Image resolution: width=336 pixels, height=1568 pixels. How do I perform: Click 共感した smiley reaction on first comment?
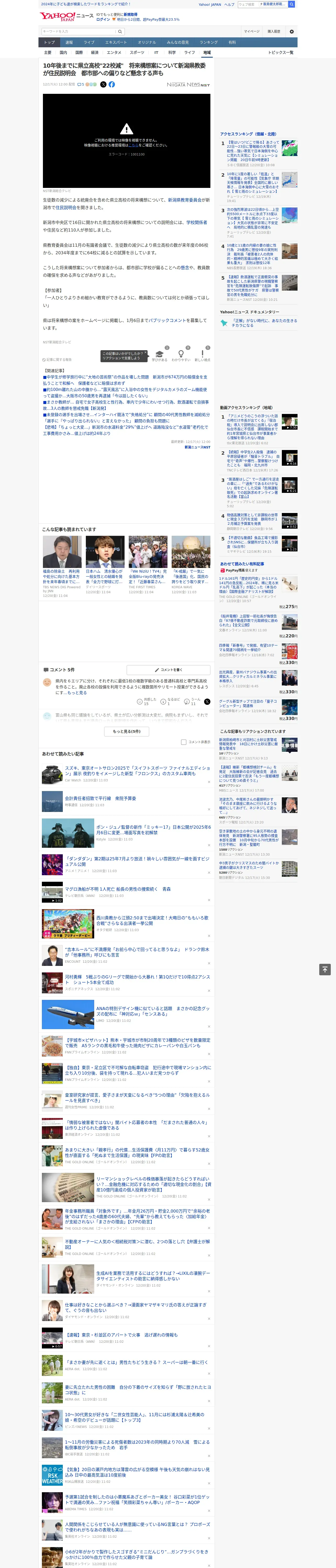(140, 702)
